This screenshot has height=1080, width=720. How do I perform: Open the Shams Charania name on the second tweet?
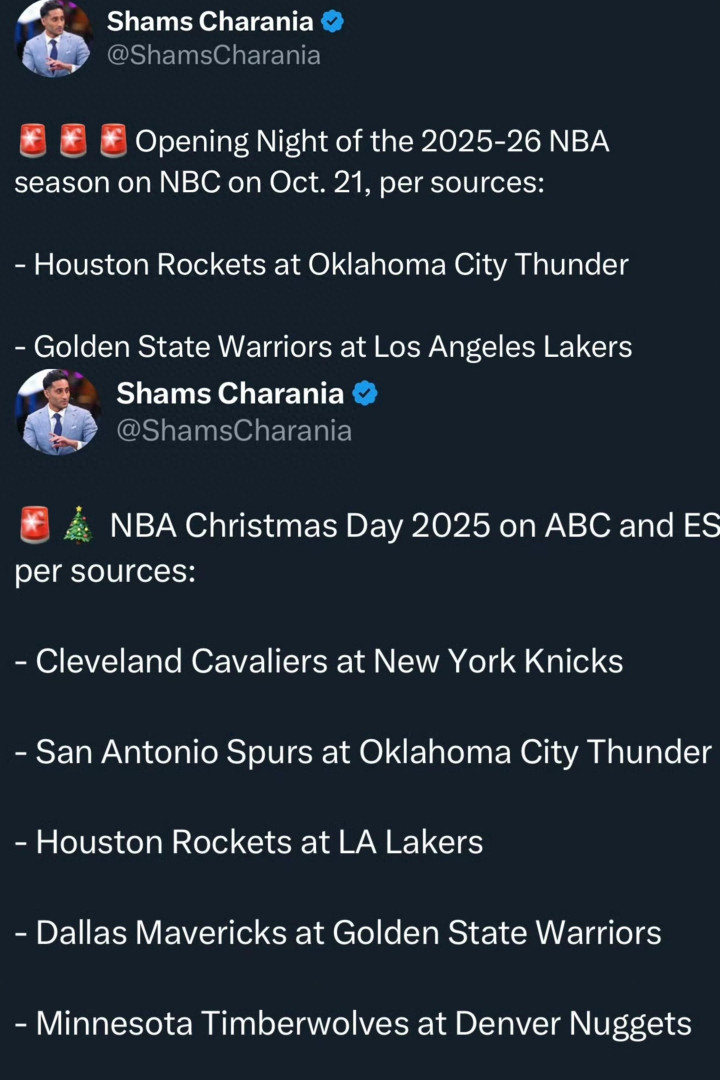coord(230,394)
